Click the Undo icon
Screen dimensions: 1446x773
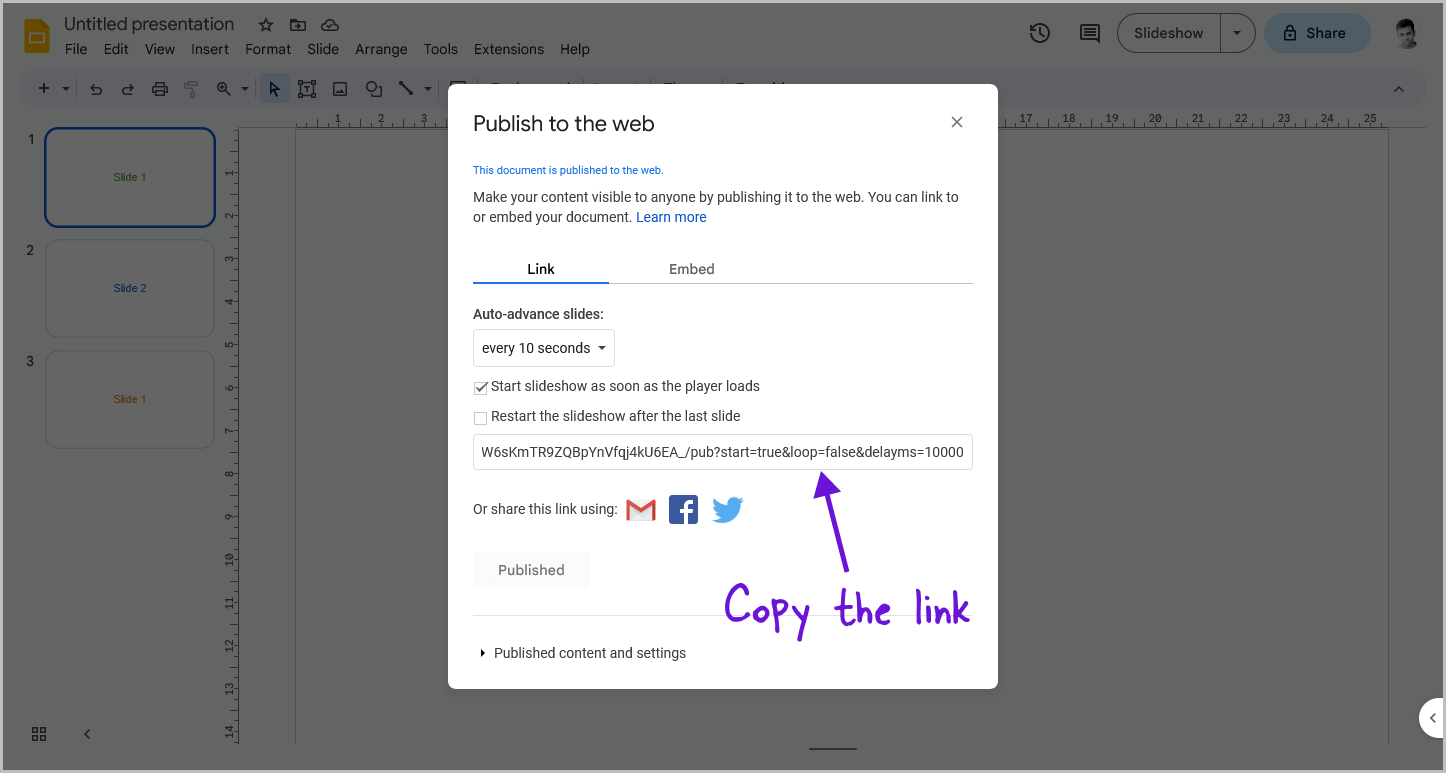(x=95, y=88)
